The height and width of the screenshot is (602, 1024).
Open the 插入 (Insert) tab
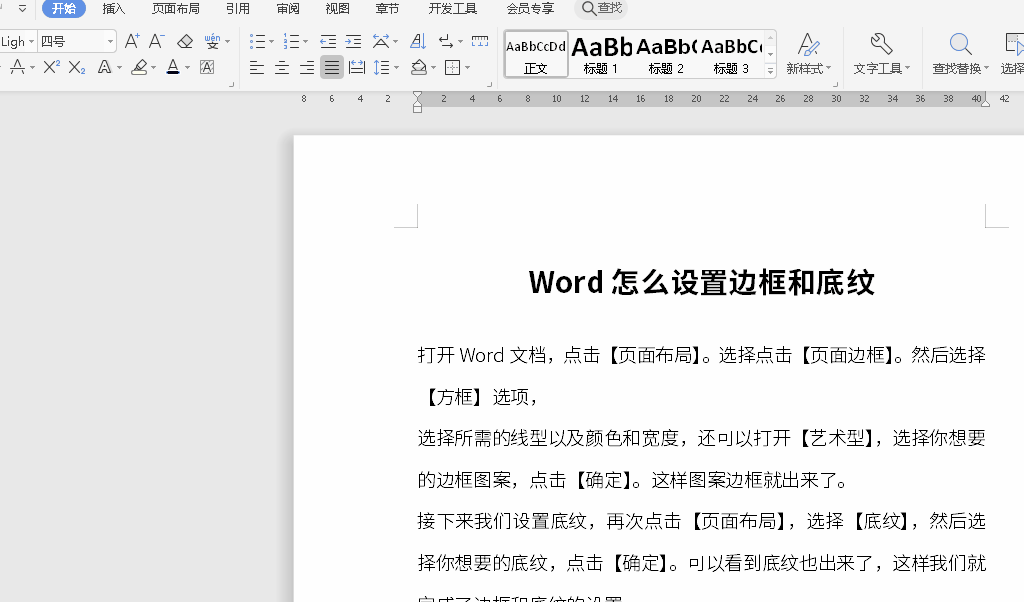point(114,8)
